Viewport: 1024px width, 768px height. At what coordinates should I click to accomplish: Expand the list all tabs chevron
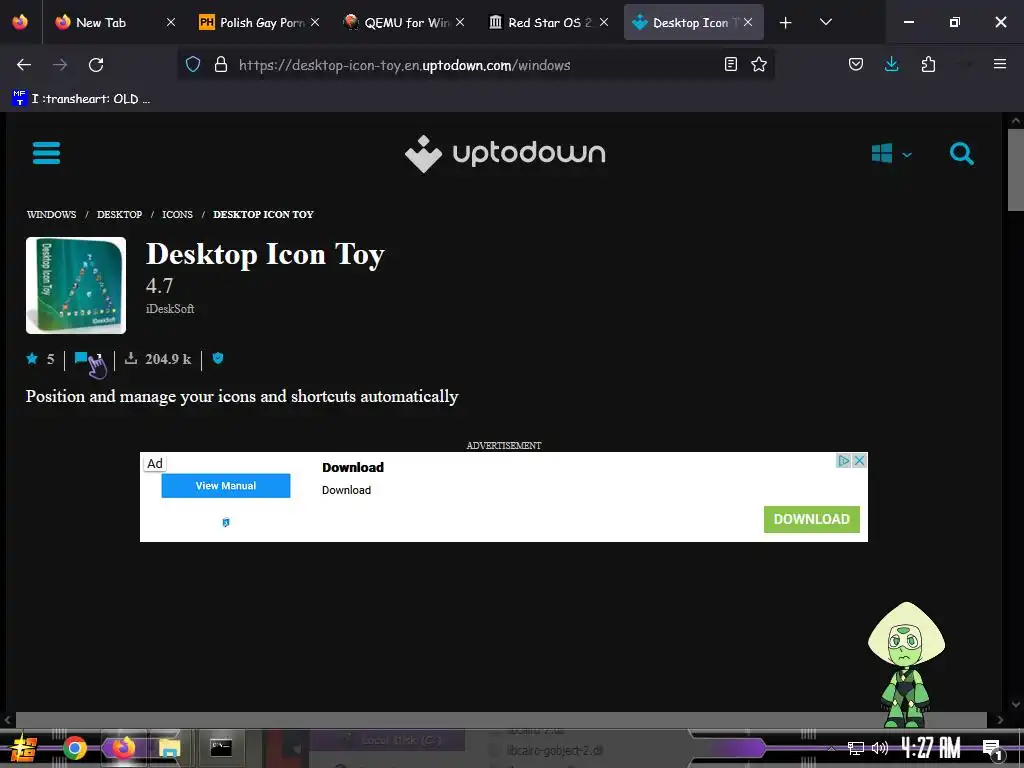[x=826, y=22]
